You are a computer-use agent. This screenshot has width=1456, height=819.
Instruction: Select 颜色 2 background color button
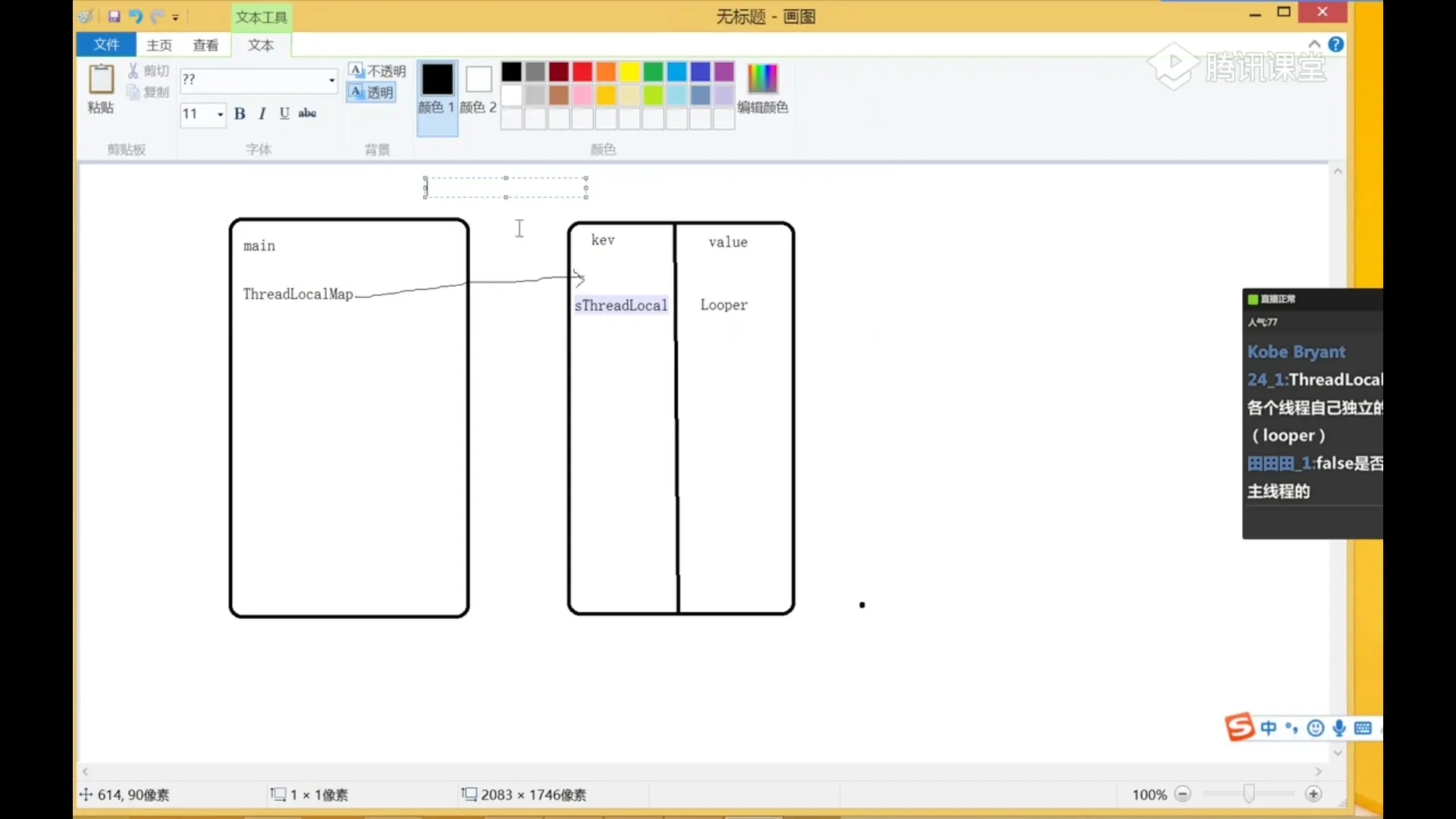click(479, 87)
